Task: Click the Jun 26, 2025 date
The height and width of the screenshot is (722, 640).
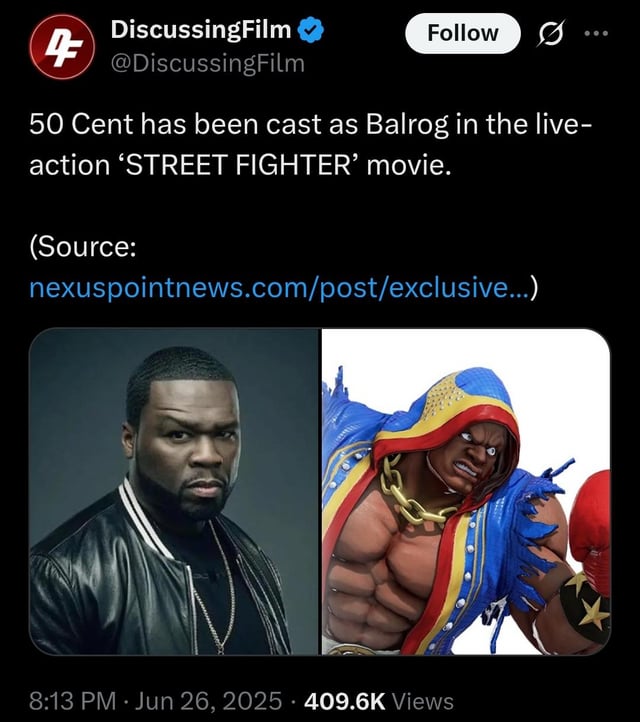Action: 208,701
